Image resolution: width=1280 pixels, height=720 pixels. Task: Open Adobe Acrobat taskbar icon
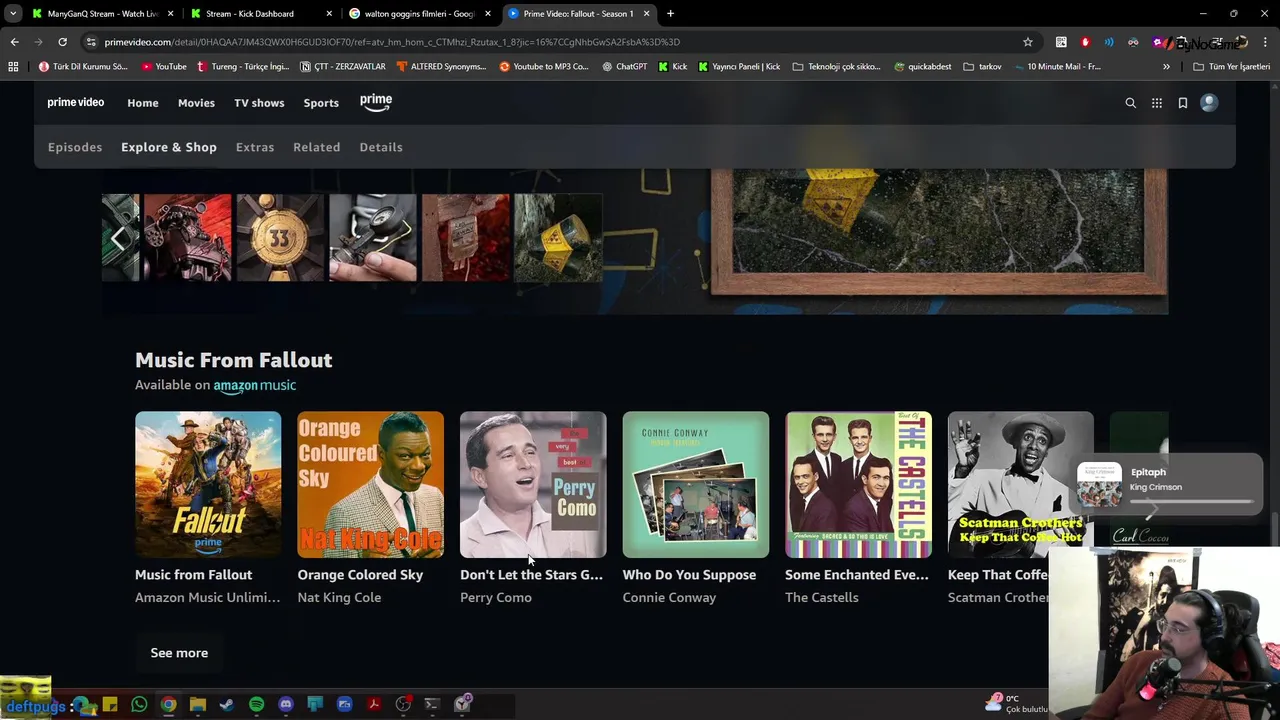coord(374,704)
